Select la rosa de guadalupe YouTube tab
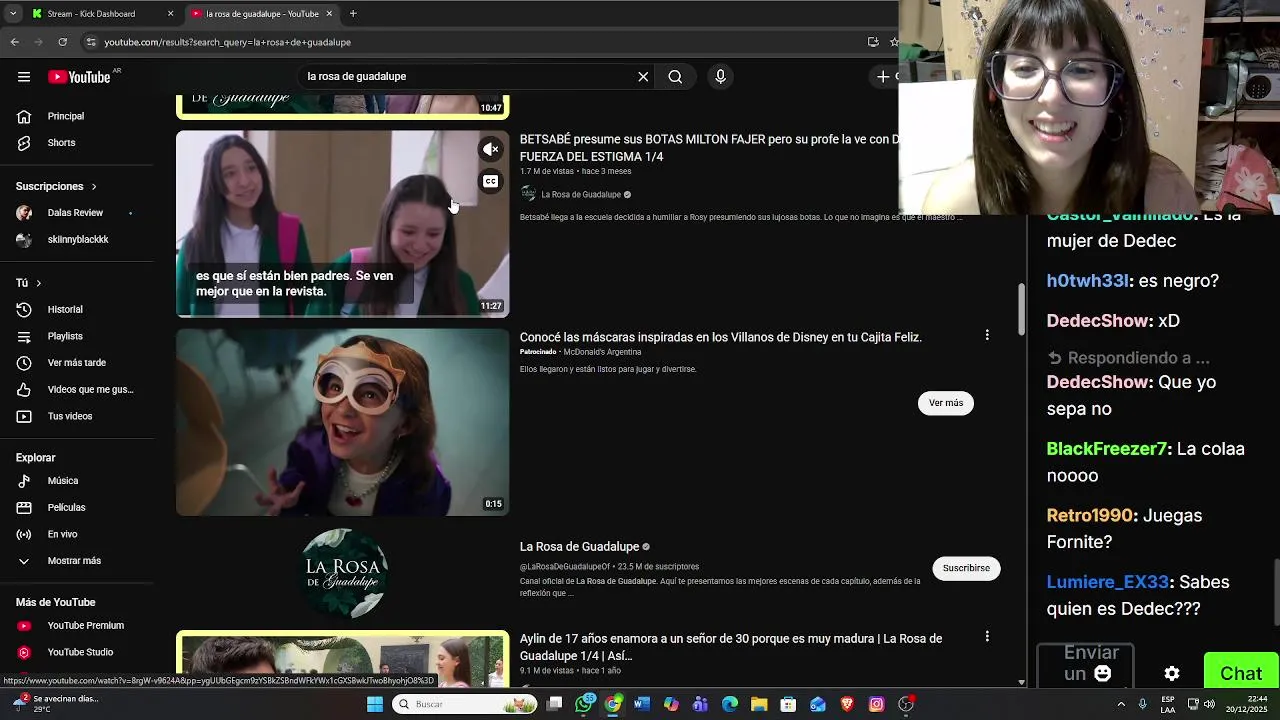Screen dimensions: 1280x720 (x=262, y=14)
